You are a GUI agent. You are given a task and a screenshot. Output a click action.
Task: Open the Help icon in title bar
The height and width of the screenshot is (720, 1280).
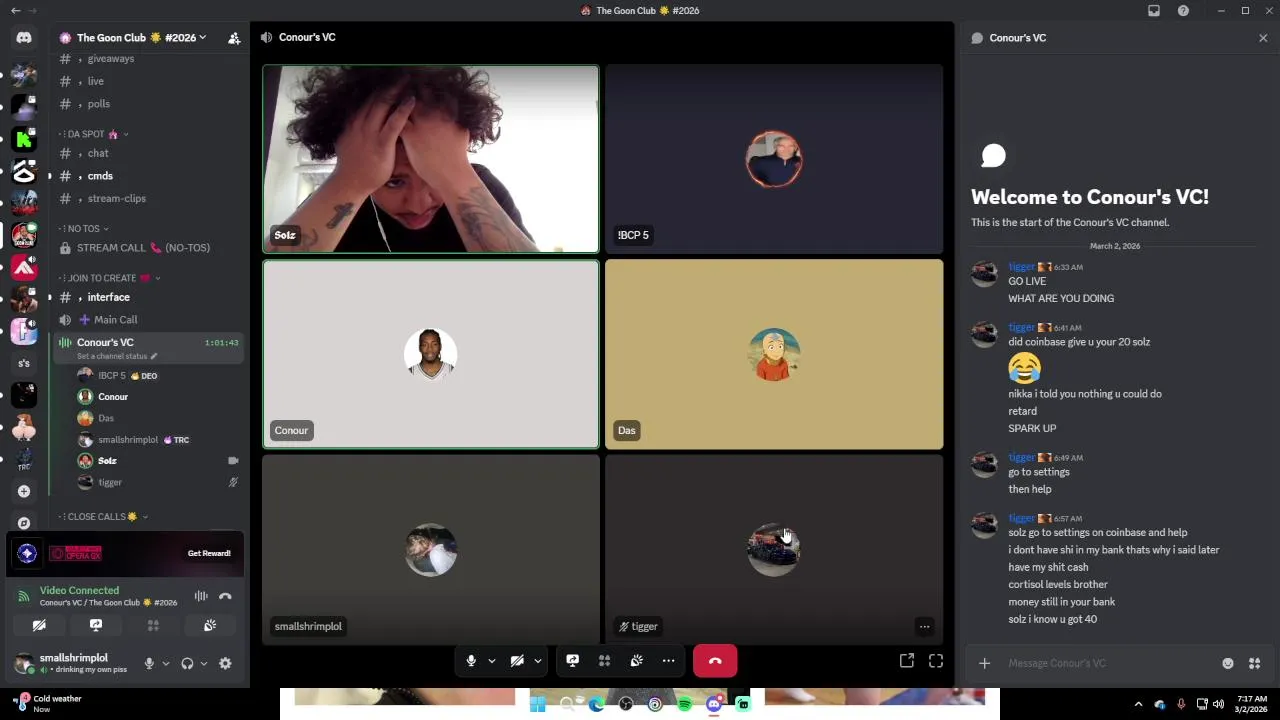tap(1183, 10)
